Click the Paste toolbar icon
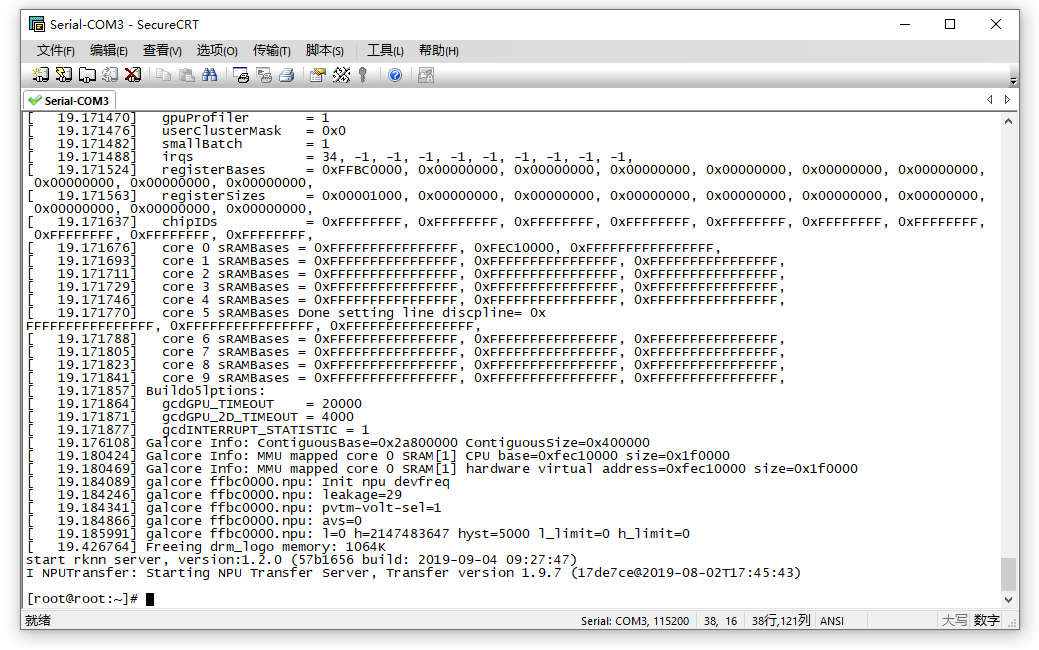 (187, 75)
